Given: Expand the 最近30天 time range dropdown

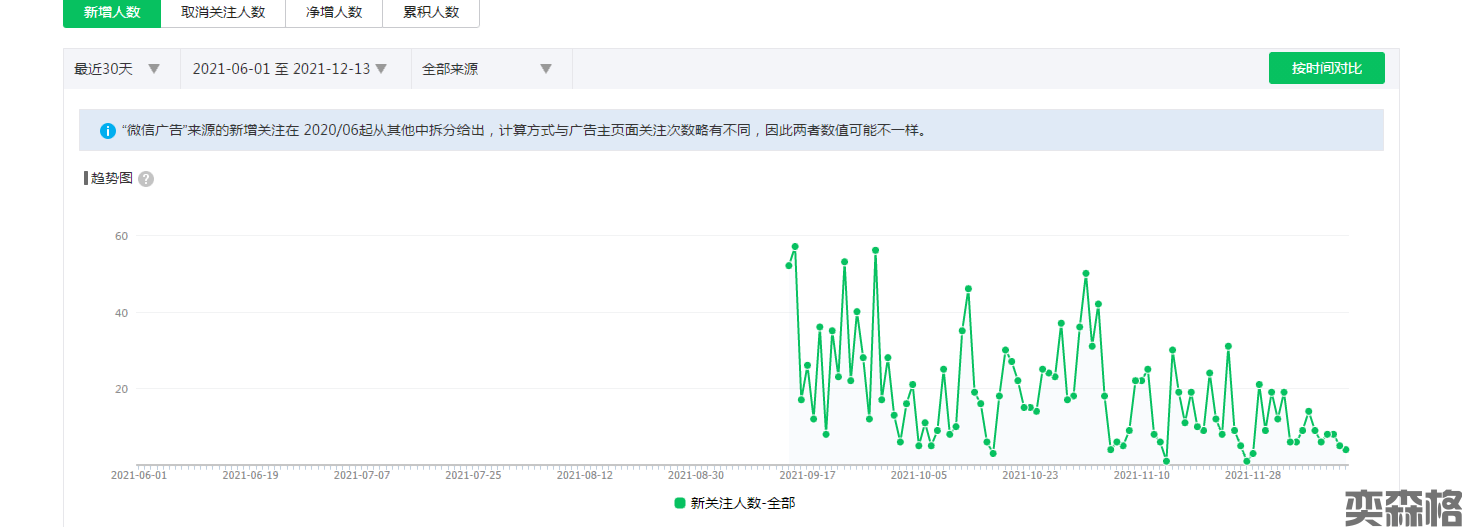Looking at the screenshot, I should tap(117, 69).
